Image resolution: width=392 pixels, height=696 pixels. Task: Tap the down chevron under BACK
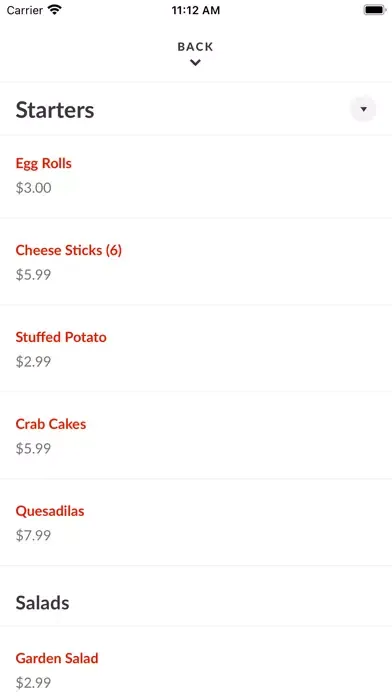point(195,63)
